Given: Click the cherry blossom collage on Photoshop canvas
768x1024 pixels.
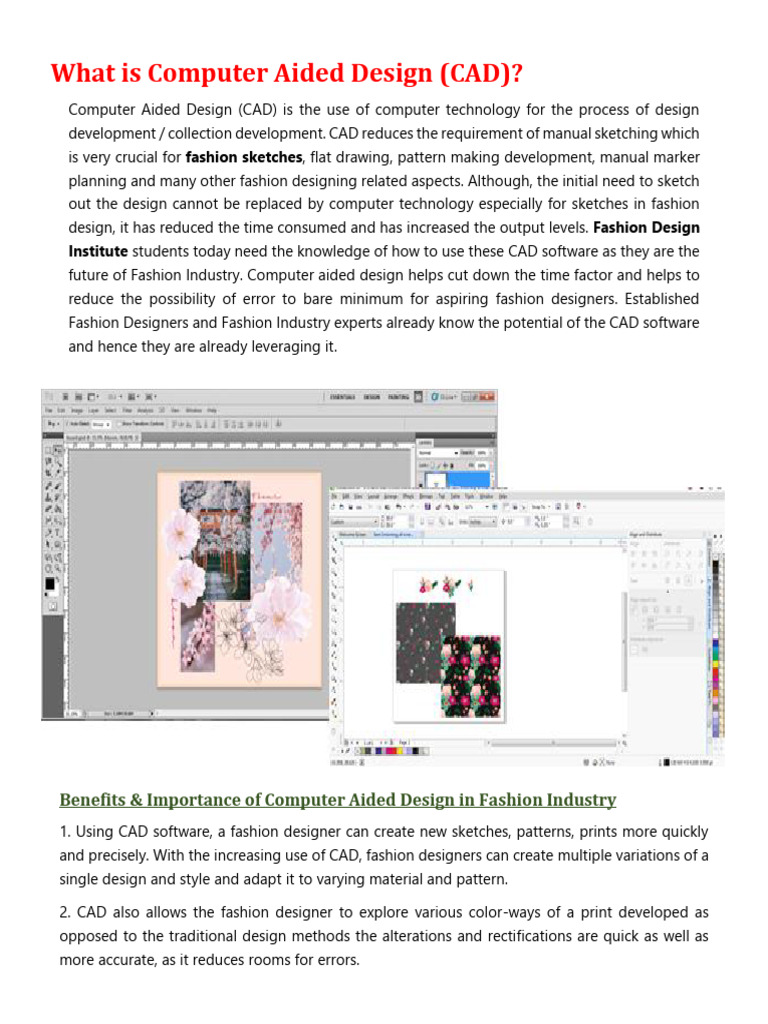Looking at the screenshot, I should point(240,579).
